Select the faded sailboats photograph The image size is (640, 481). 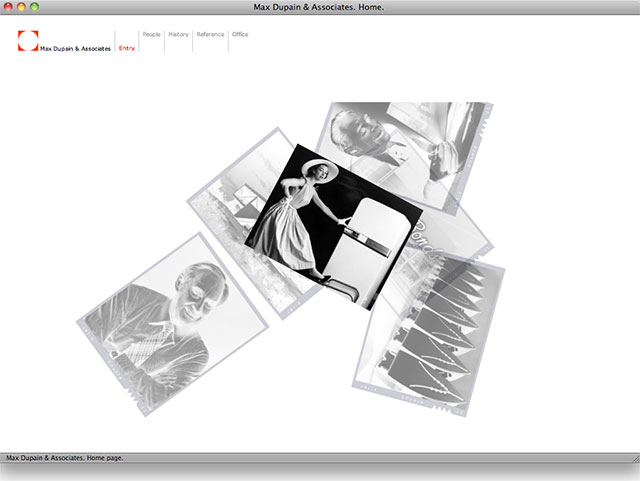coord(429,335)
